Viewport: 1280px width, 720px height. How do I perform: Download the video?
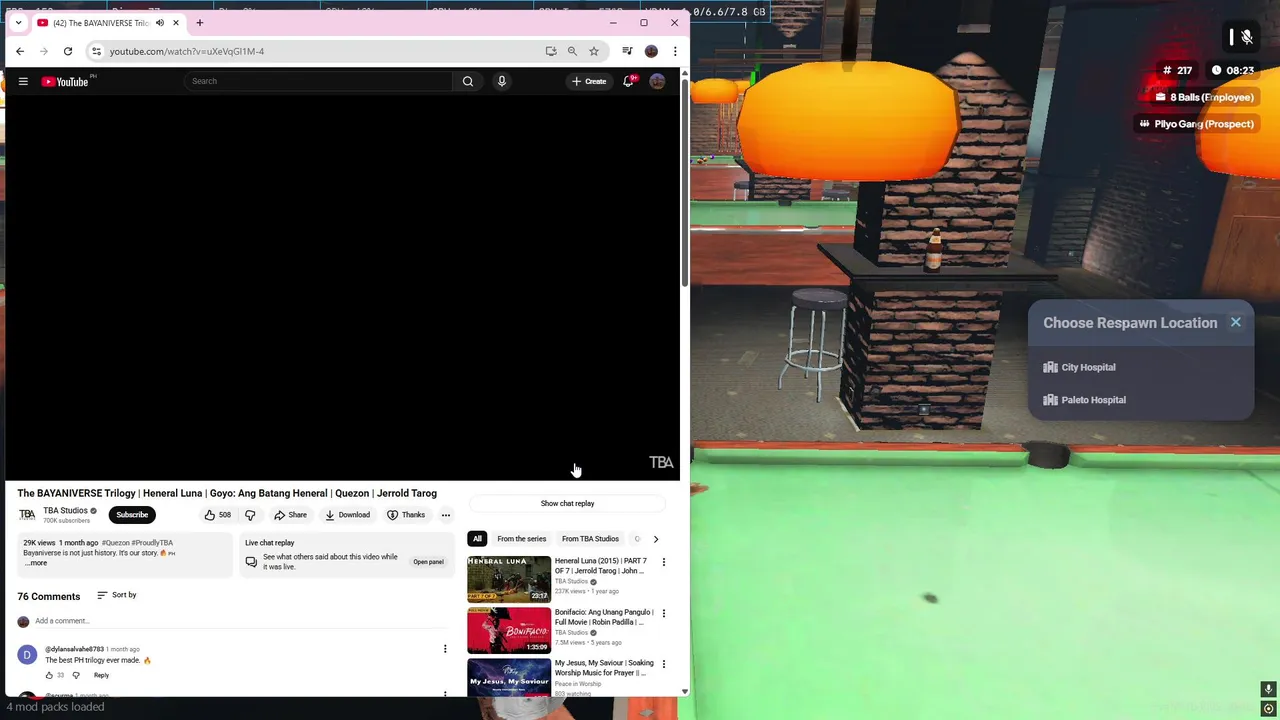click(x=348, y=515)
